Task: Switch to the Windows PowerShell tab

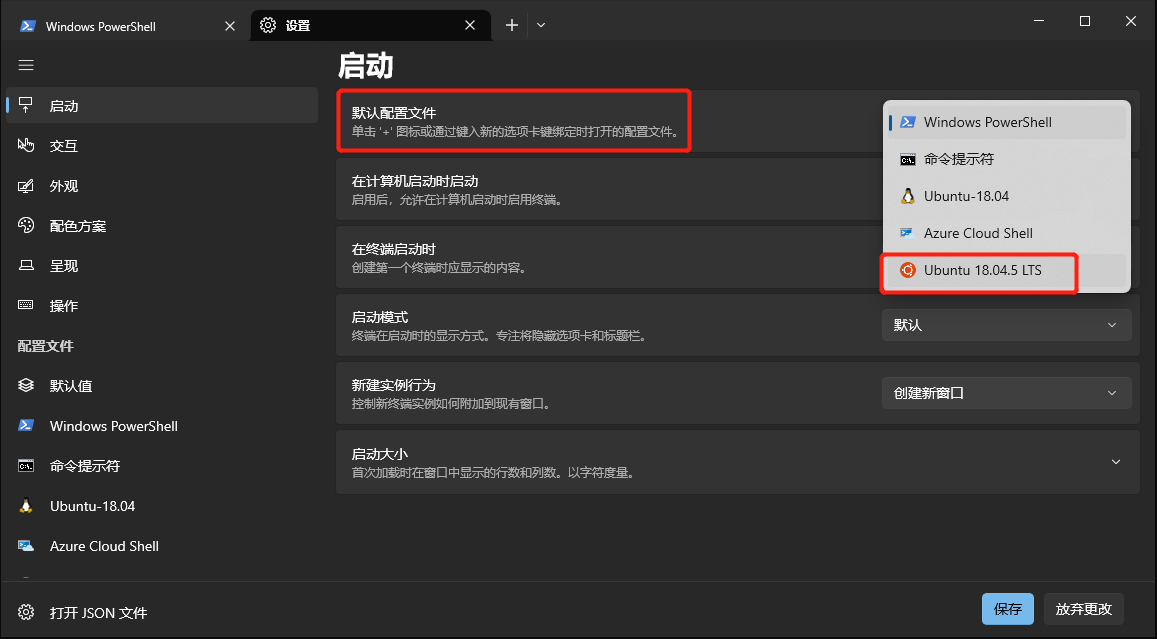Action: click(124, 26)
